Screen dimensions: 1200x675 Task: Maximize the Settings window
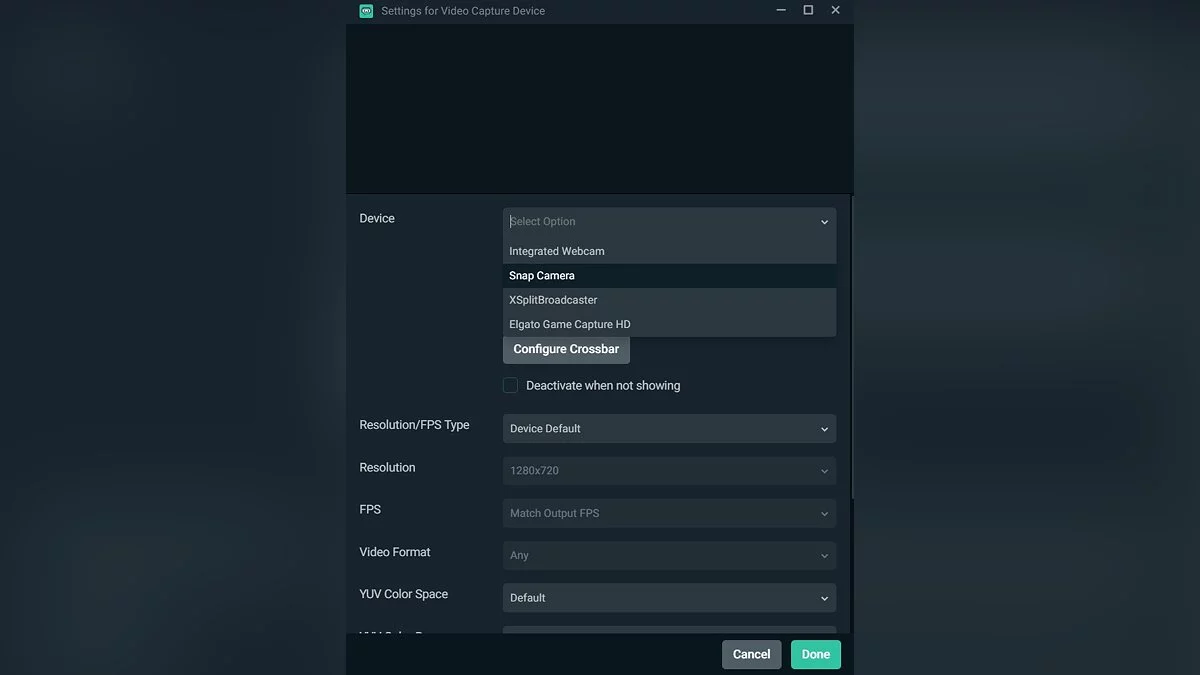pos(808,10)
